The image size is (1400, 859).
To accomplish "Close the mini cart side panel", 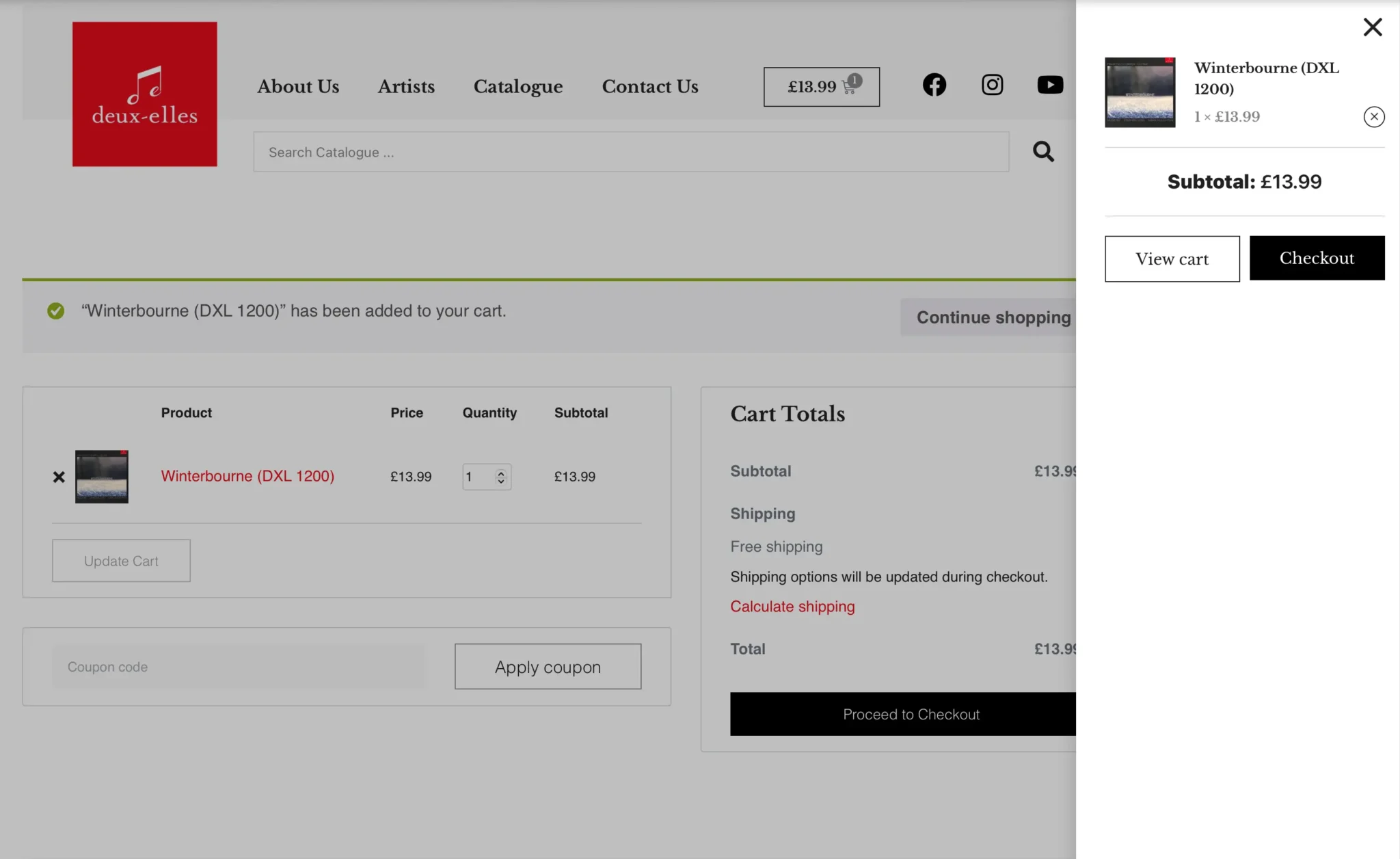I will 1373,27.
